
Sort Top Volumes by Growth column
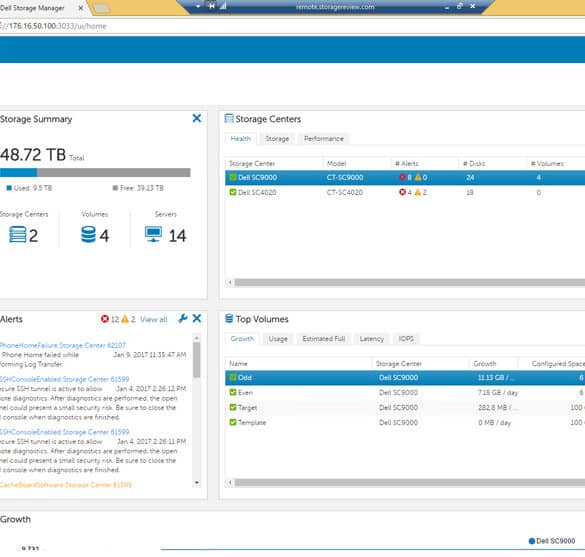485,363
